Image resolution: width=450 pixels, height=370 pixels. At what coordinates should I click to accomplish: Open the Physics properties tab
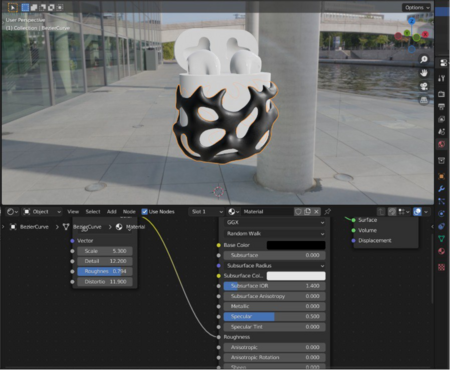(x=442, y=214)
